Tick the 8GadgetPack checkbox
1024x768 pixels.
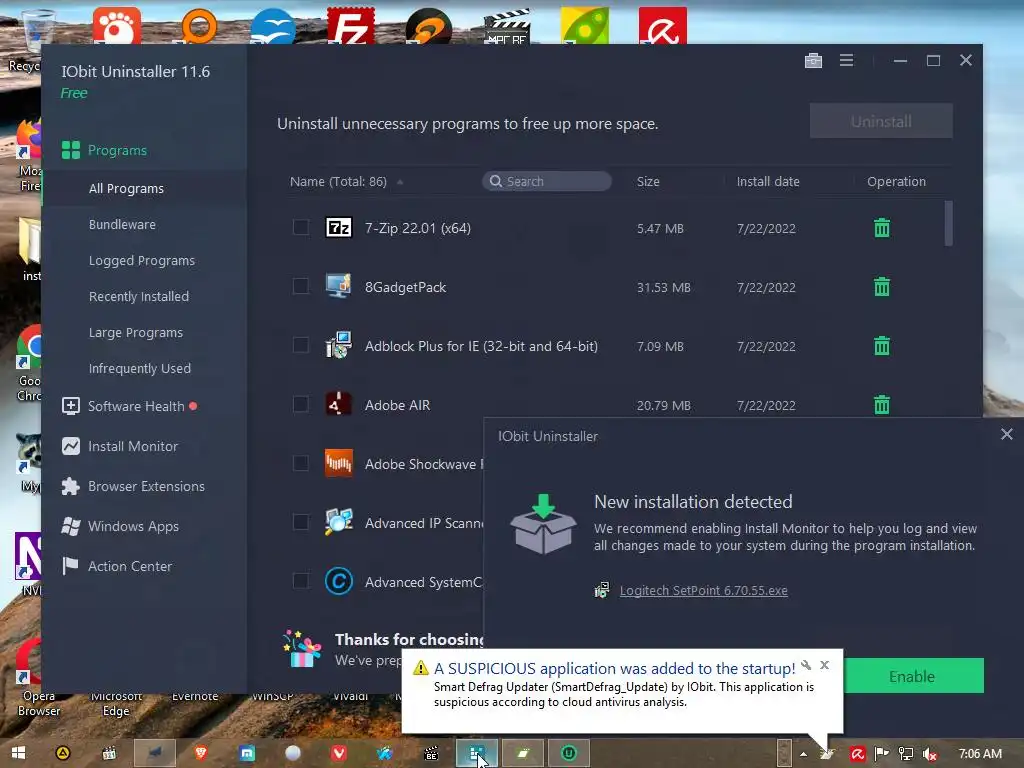point(300,286)
